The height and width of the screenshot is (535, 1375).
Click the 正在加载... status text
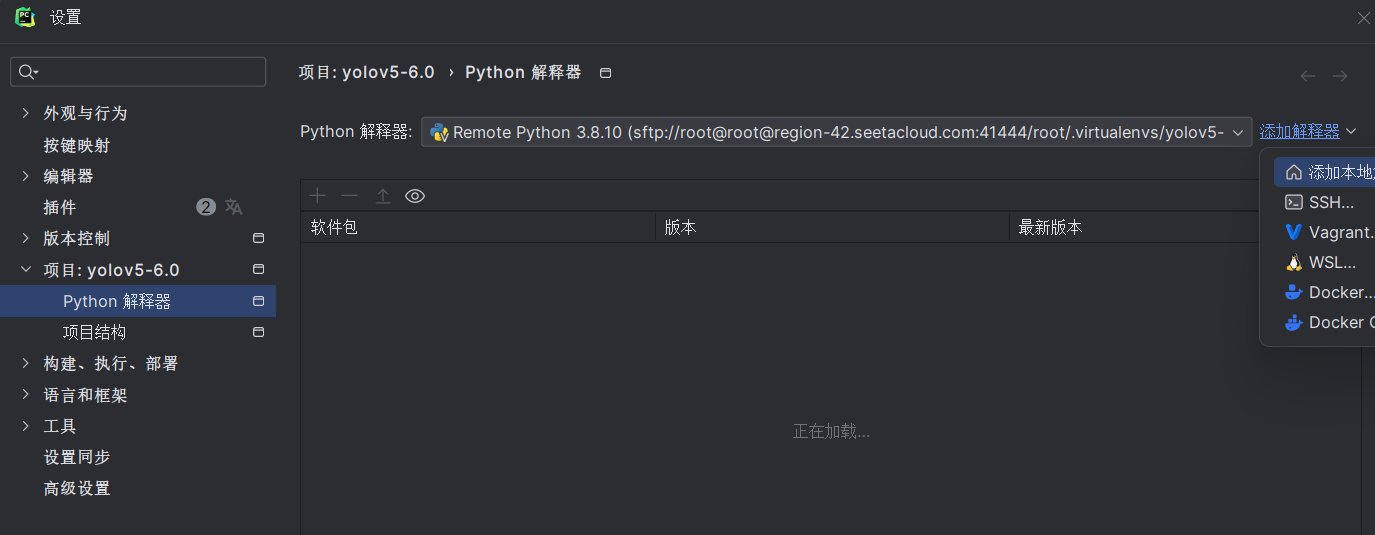[x=831, y=431]
